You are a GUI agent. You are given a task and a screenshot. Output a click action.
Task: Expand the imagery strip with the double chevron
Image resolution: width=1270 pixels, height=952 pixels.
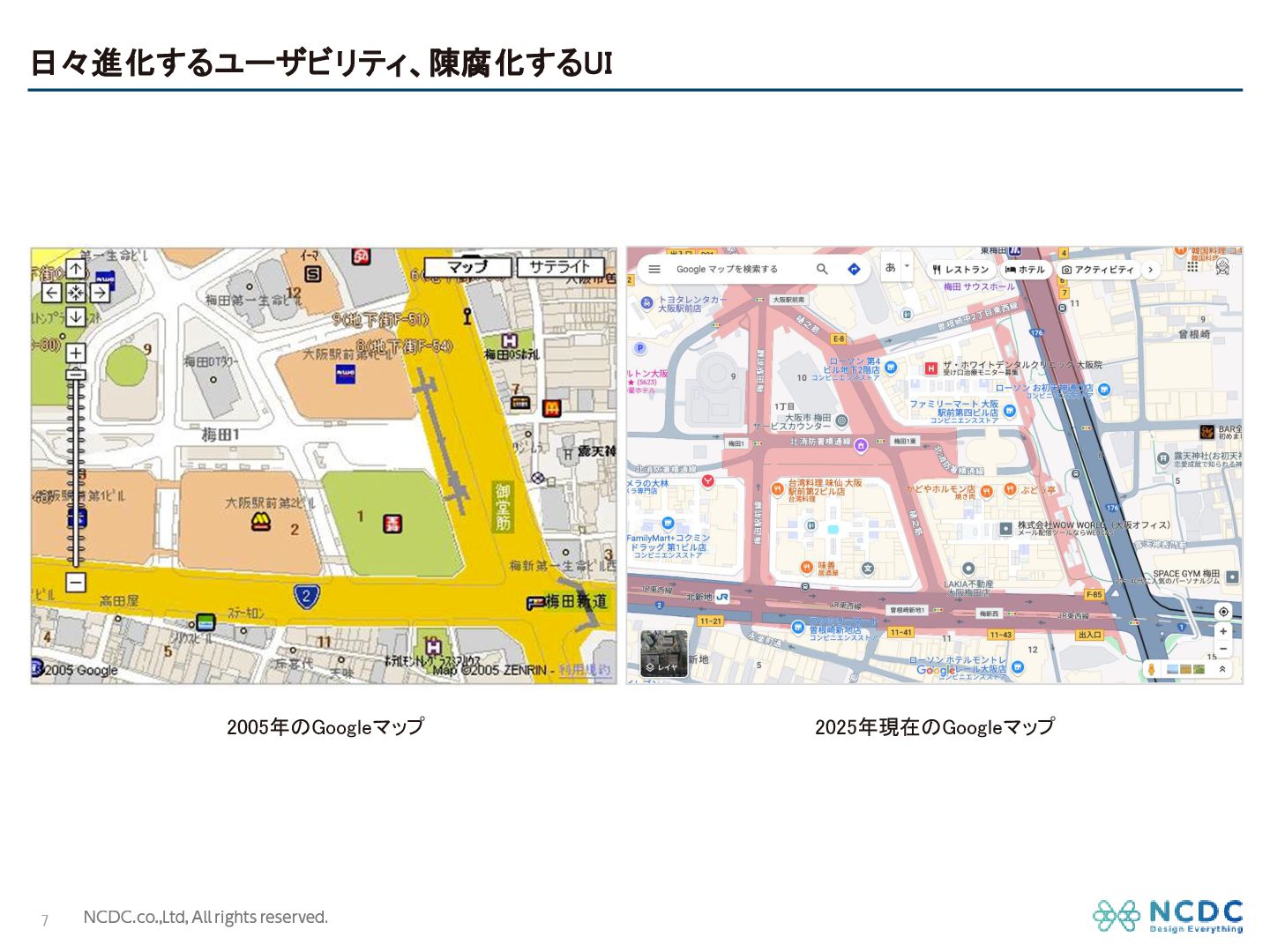tap(1222, 670)
